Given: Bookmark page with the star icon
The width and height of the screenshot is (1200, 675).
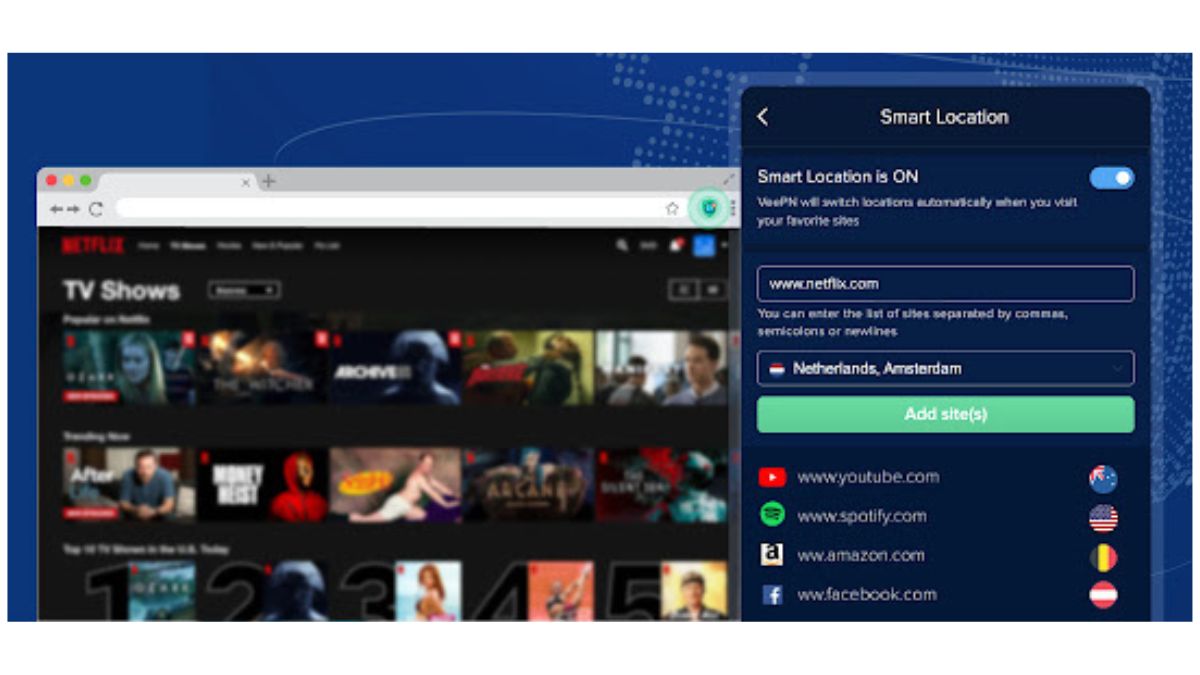Looking at the screenshot, I should click(x=672, y=209).
